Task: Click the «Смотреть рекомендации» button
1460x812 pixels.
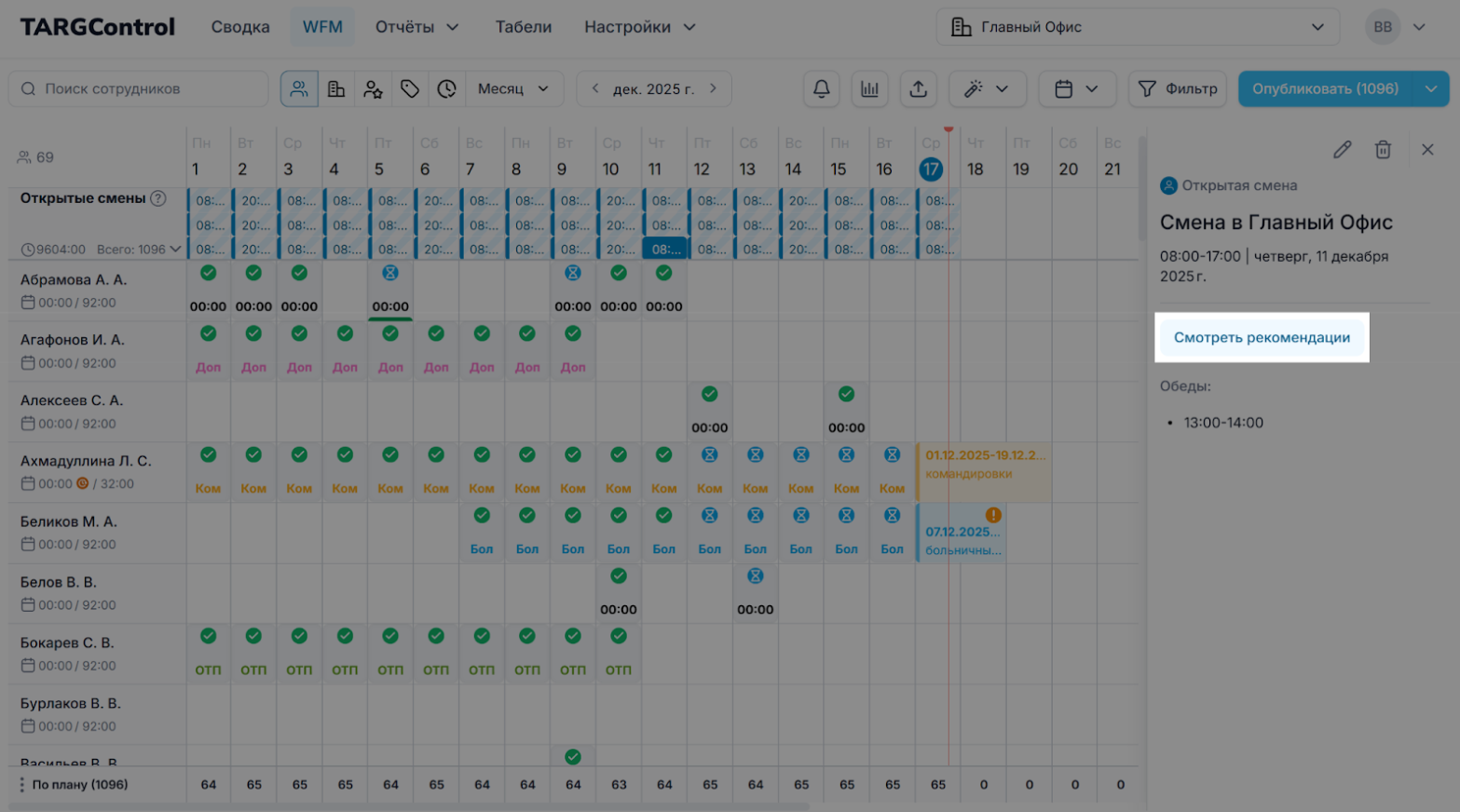Action: (1261, 337)
